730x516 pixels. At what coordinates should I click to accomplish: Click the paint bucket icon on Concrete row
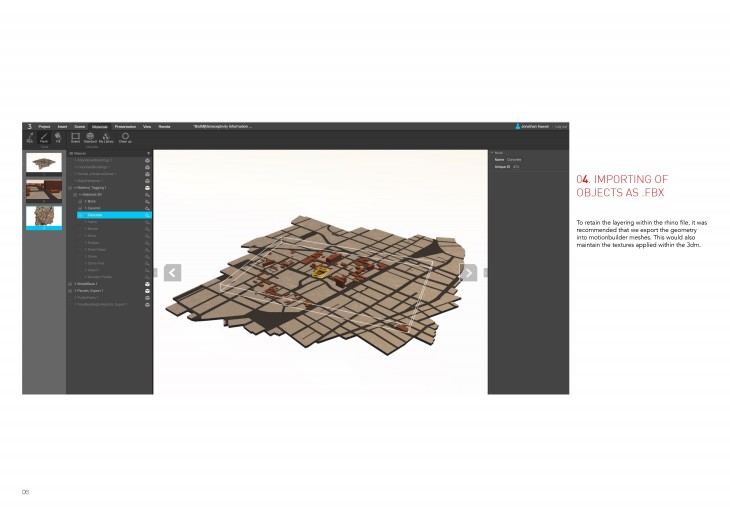[148, 215]
